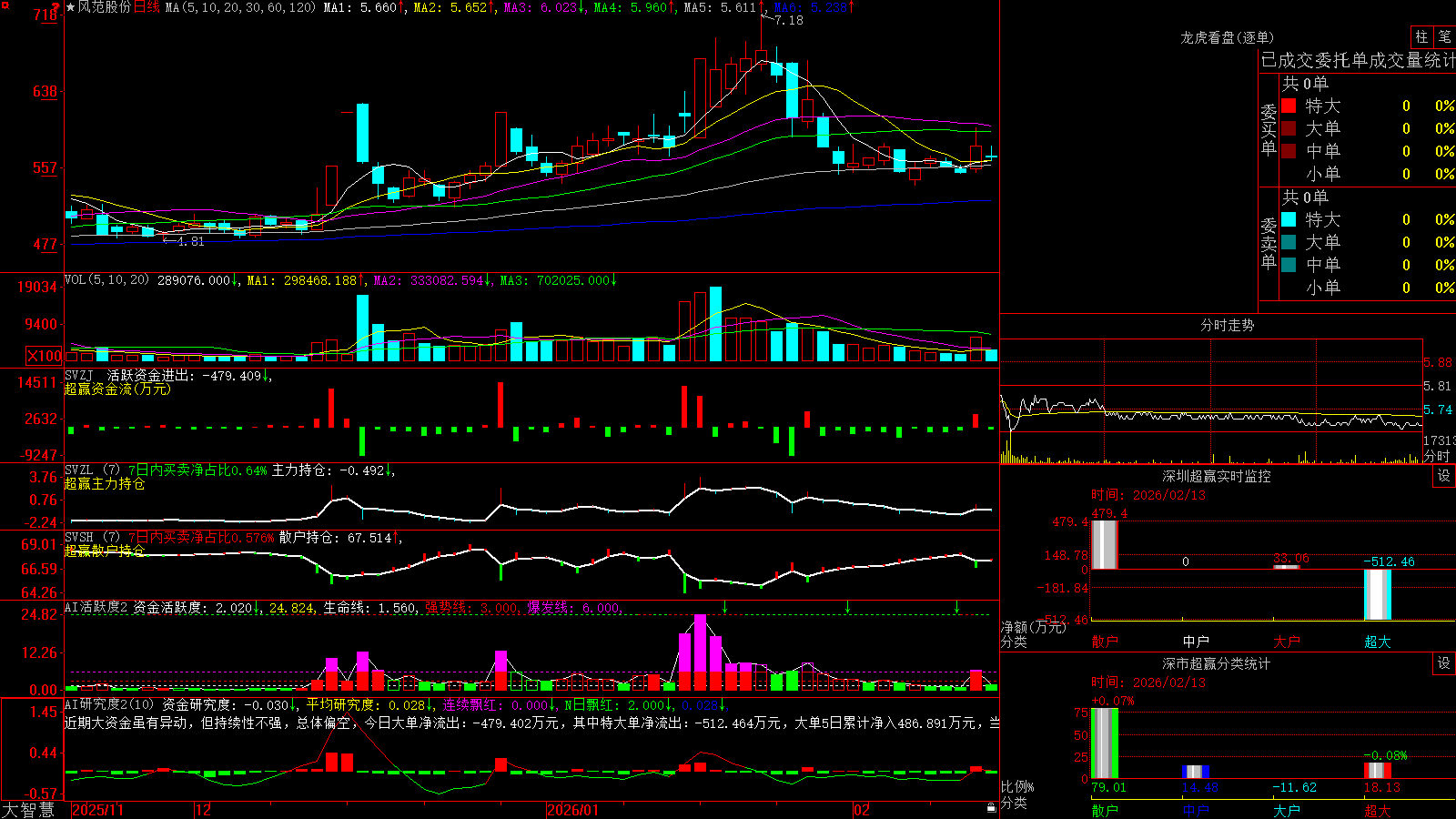Click the yellow 超赢资金流(万元) label
The width and height of the screenshot is (1456, 819).
[117, 389]
